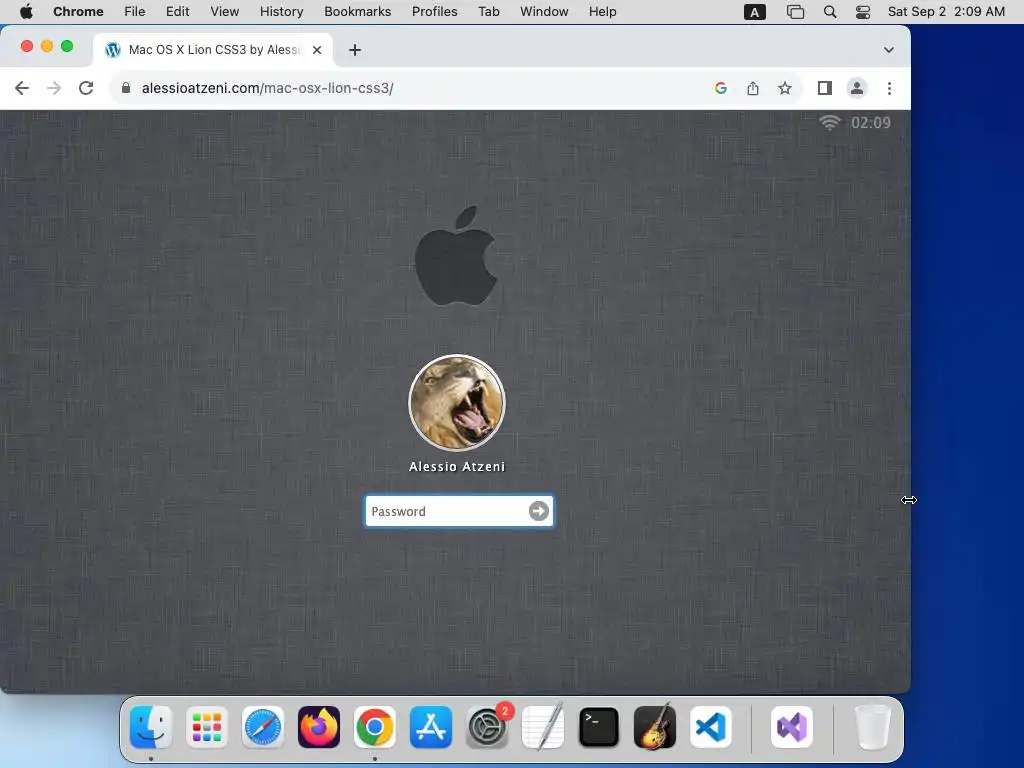Open System Preferences from the Dock
The width and height of the screenshot is (1024, 768).
pyautogui.click(x=487, y=727)
